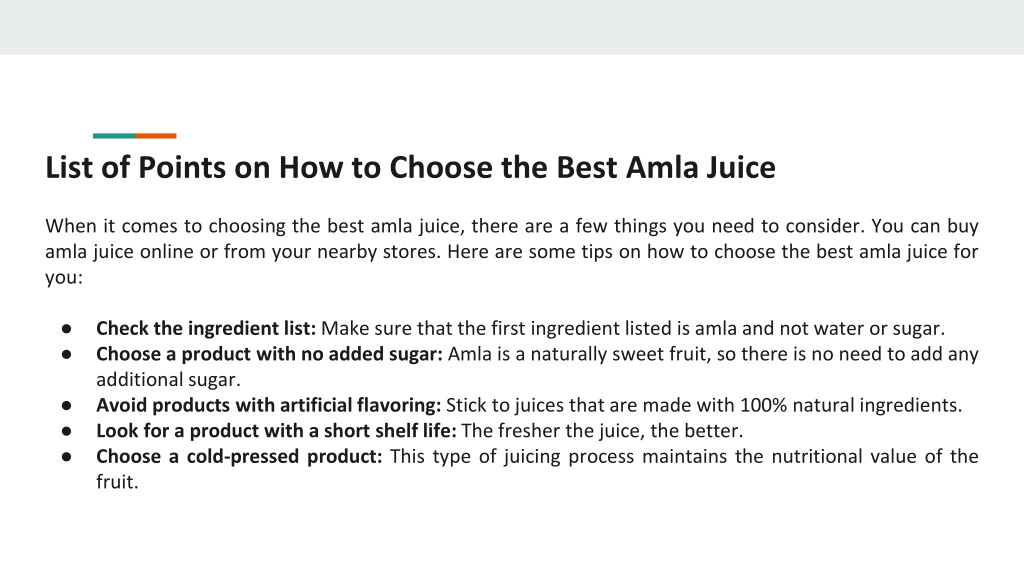Click 'Choose a cold-pressed product:' bold text

tap(239, 456)
